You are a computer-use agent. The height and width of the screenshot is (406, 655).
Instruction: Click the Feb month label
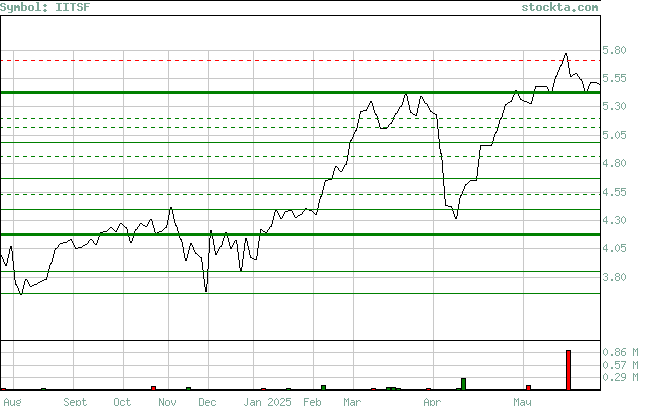click(x=312, y=402)
